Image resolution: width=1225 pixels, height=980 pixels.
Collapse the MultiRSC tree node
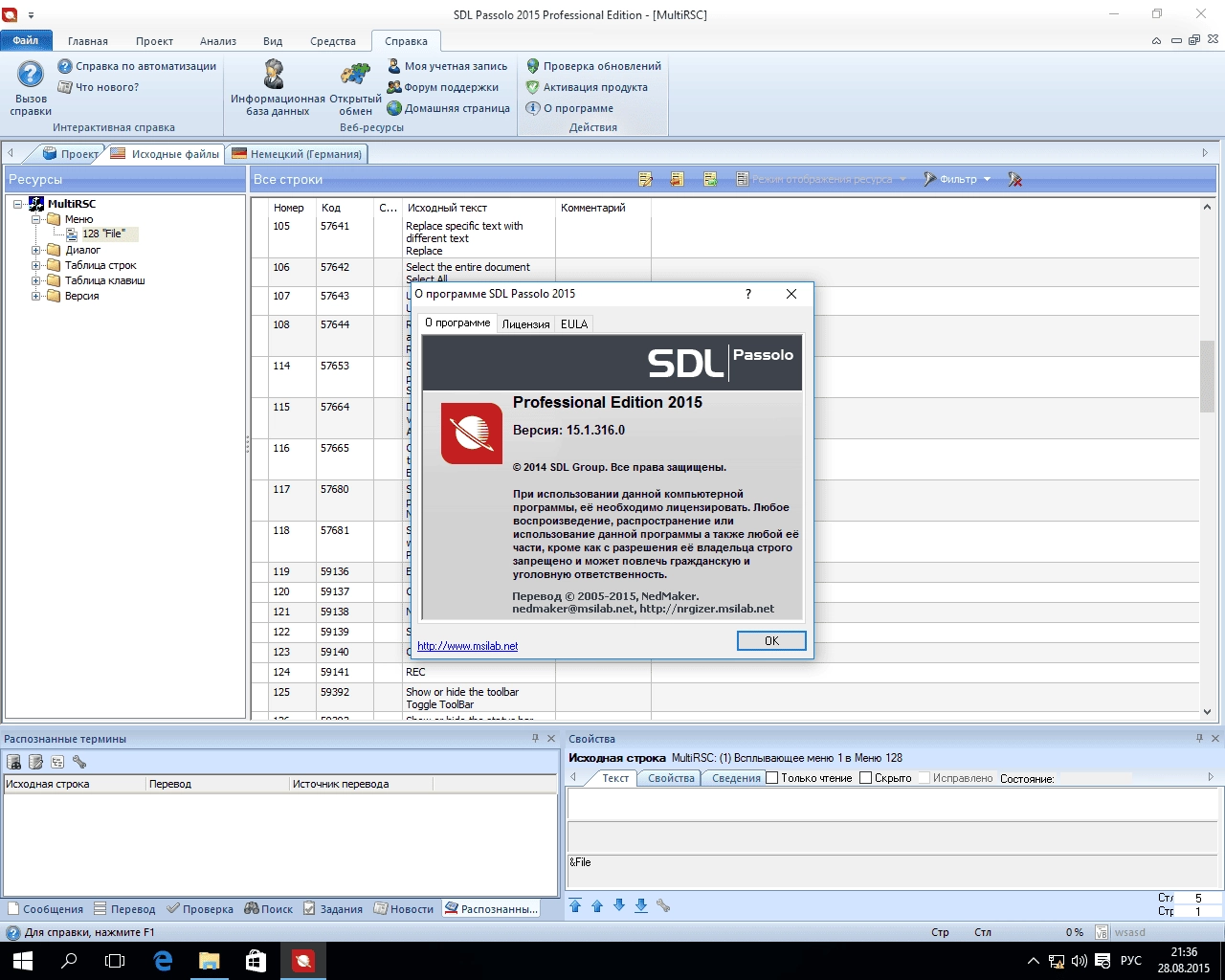18,204
